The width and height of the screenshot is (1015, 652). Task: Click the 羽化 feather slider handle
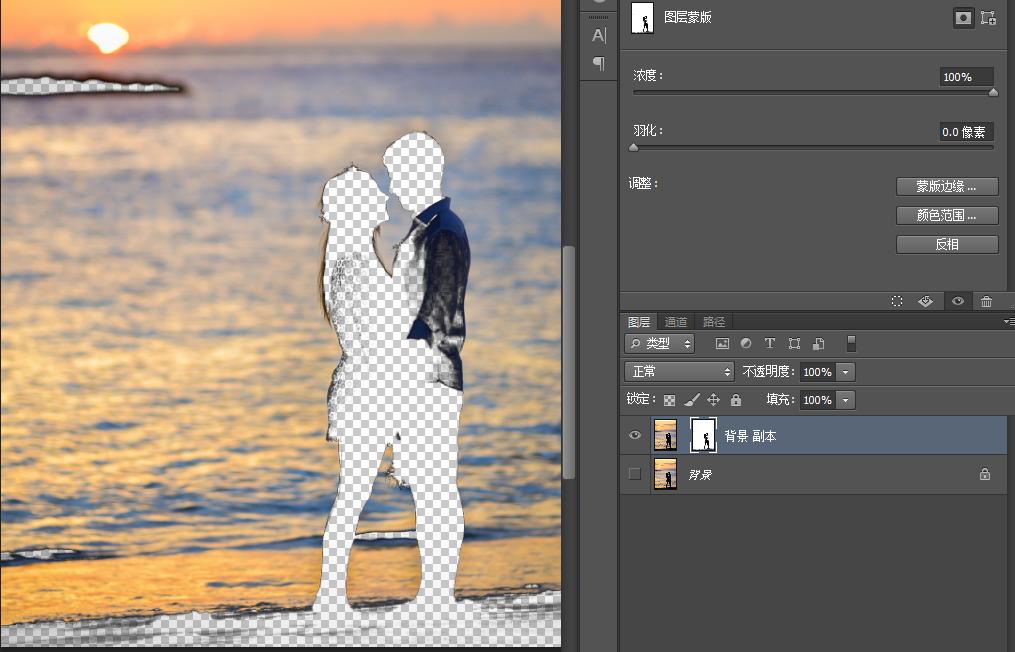tap(633, 147)
